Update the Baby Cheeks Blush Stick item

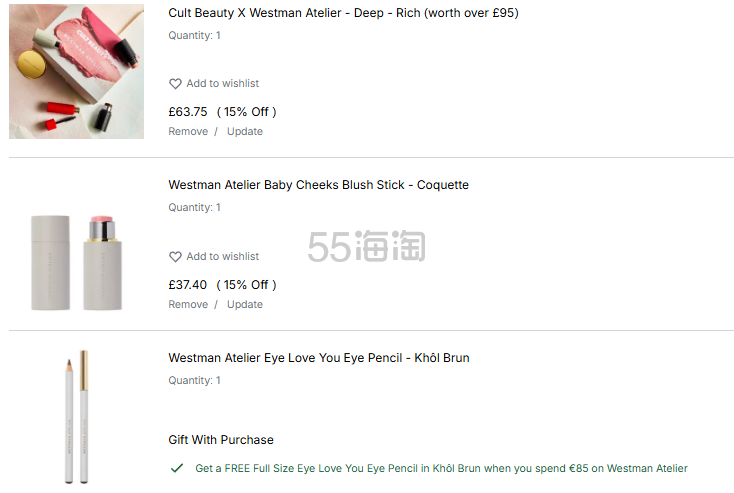pos(245,305)
